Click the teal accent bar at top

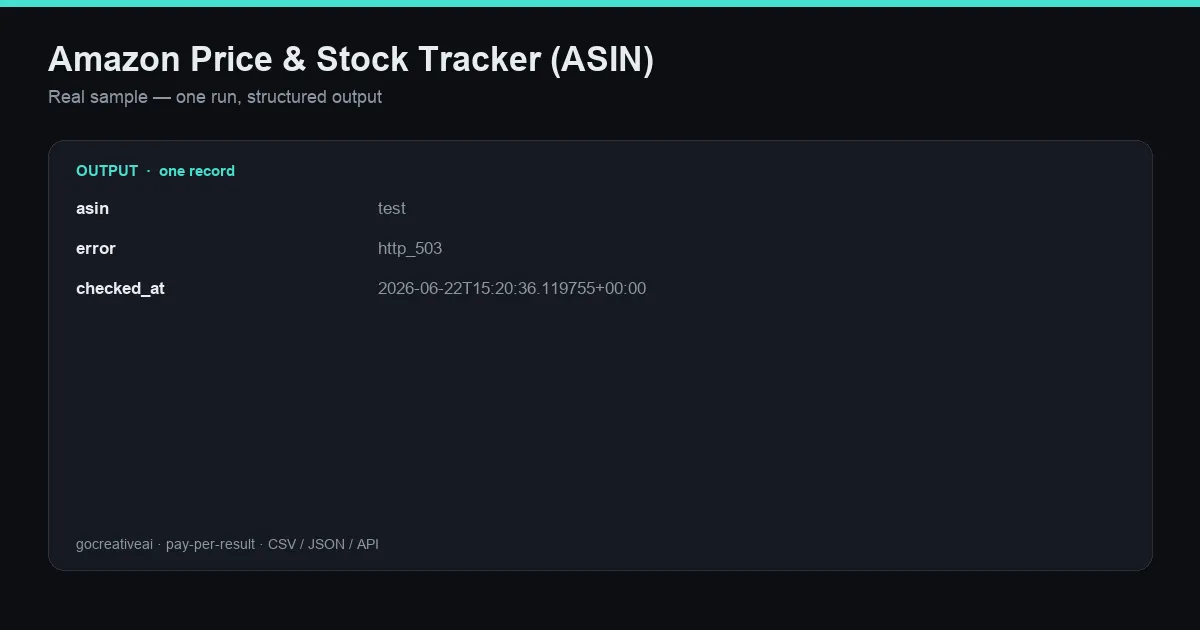pyautogui.click(x=600, y=3)
